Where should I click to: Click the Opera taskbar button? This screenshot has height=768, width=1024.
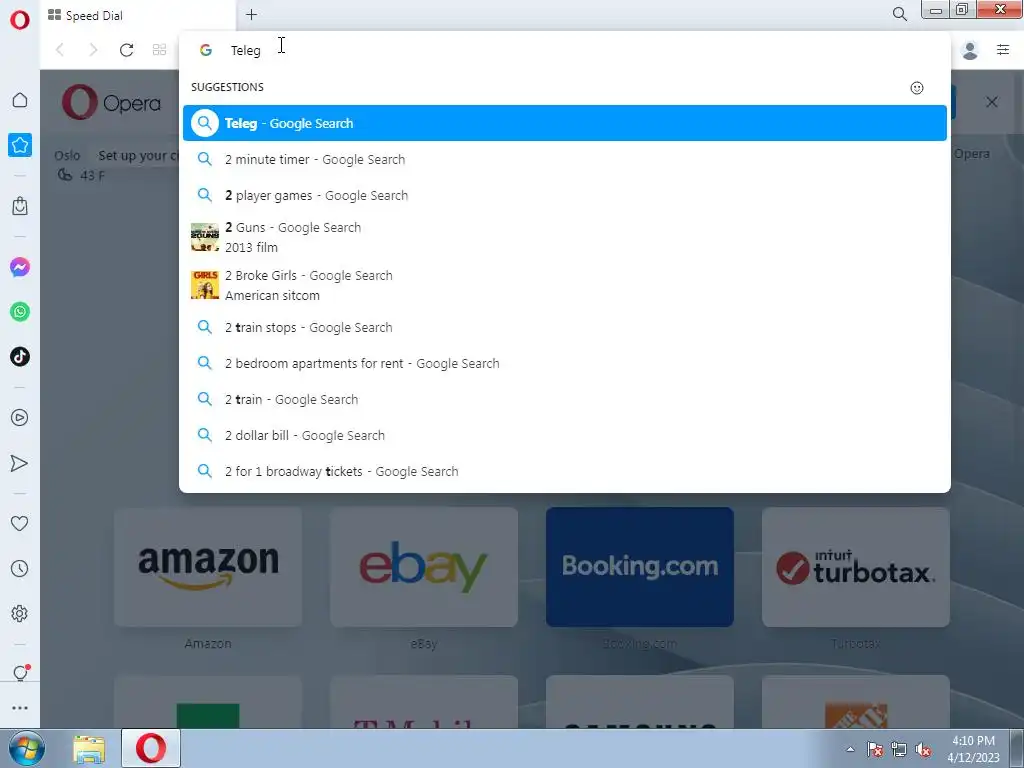[x=151, y=748]
